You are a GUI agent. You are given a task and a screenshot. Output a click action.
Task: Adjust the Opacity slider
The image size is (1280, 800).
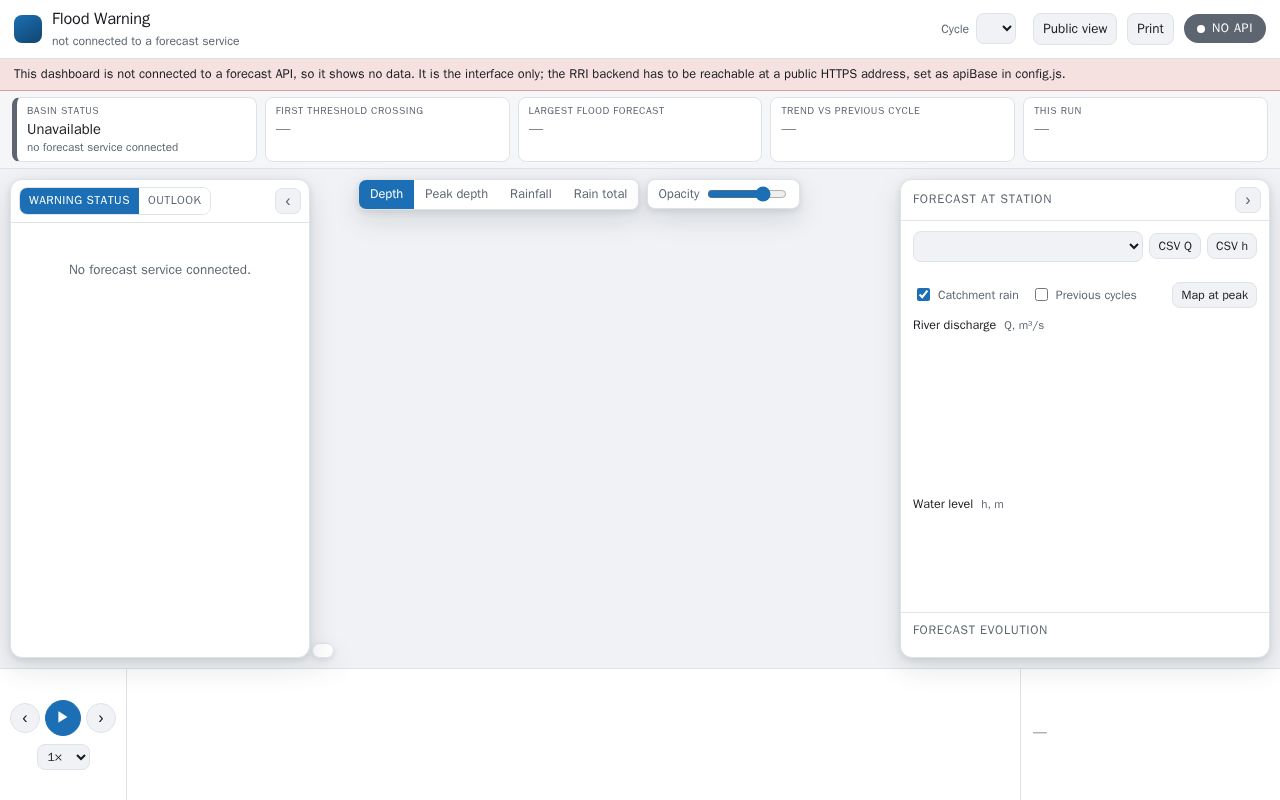coord(747,194)
